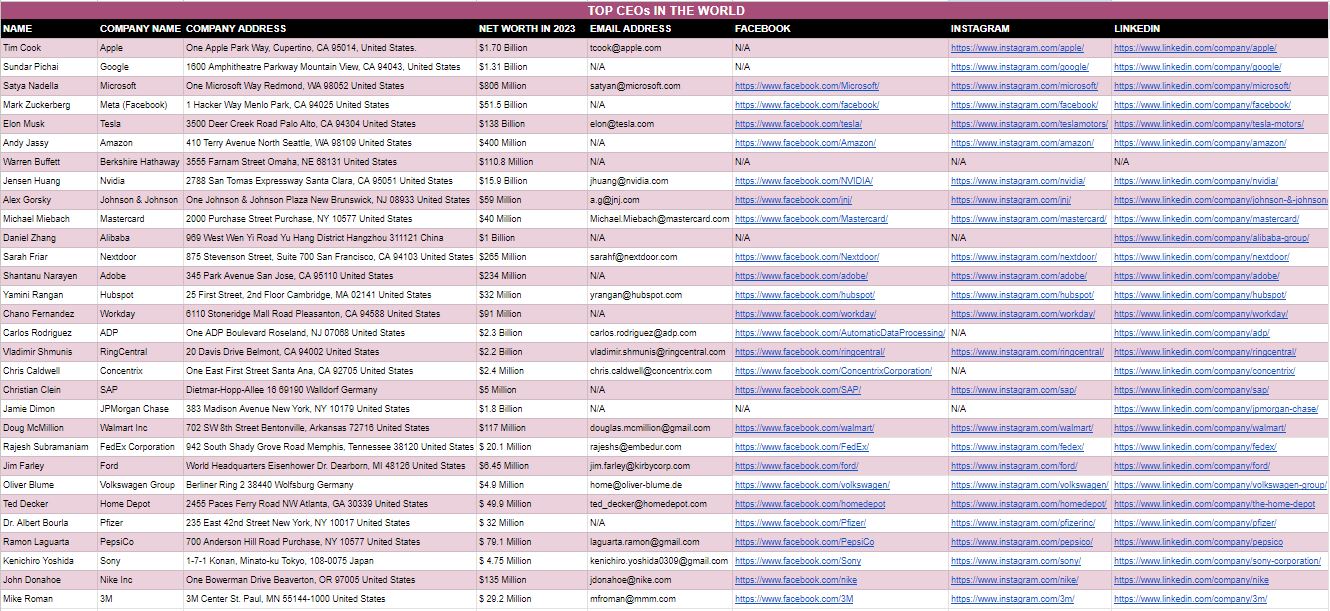The width and height of the screenshot is (1330, 611).
Task: Open the Apple Instagram link
Action: coord(1017,48)
